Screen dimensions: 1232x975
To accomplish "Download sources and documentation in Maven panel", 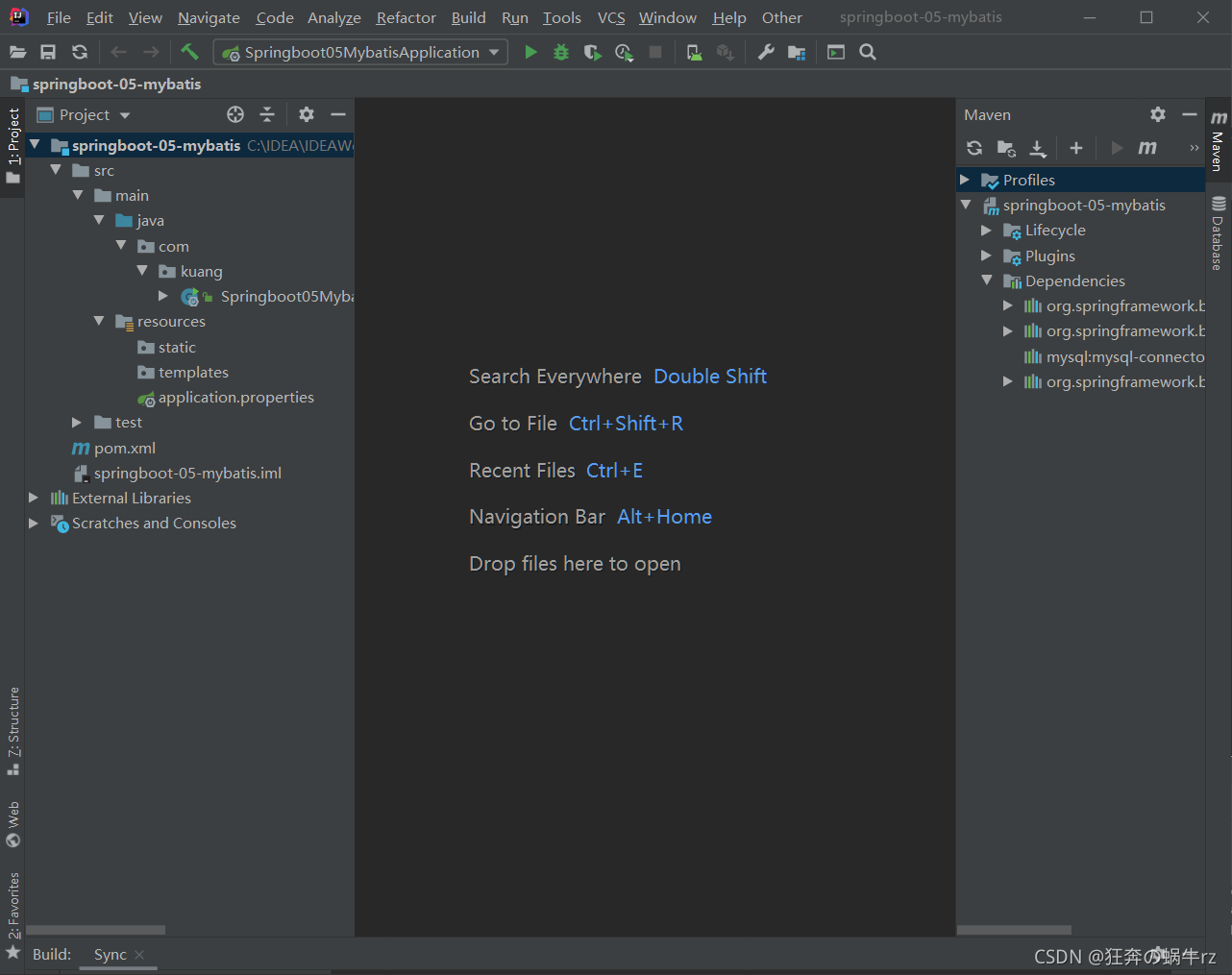I will point(1038,148).
